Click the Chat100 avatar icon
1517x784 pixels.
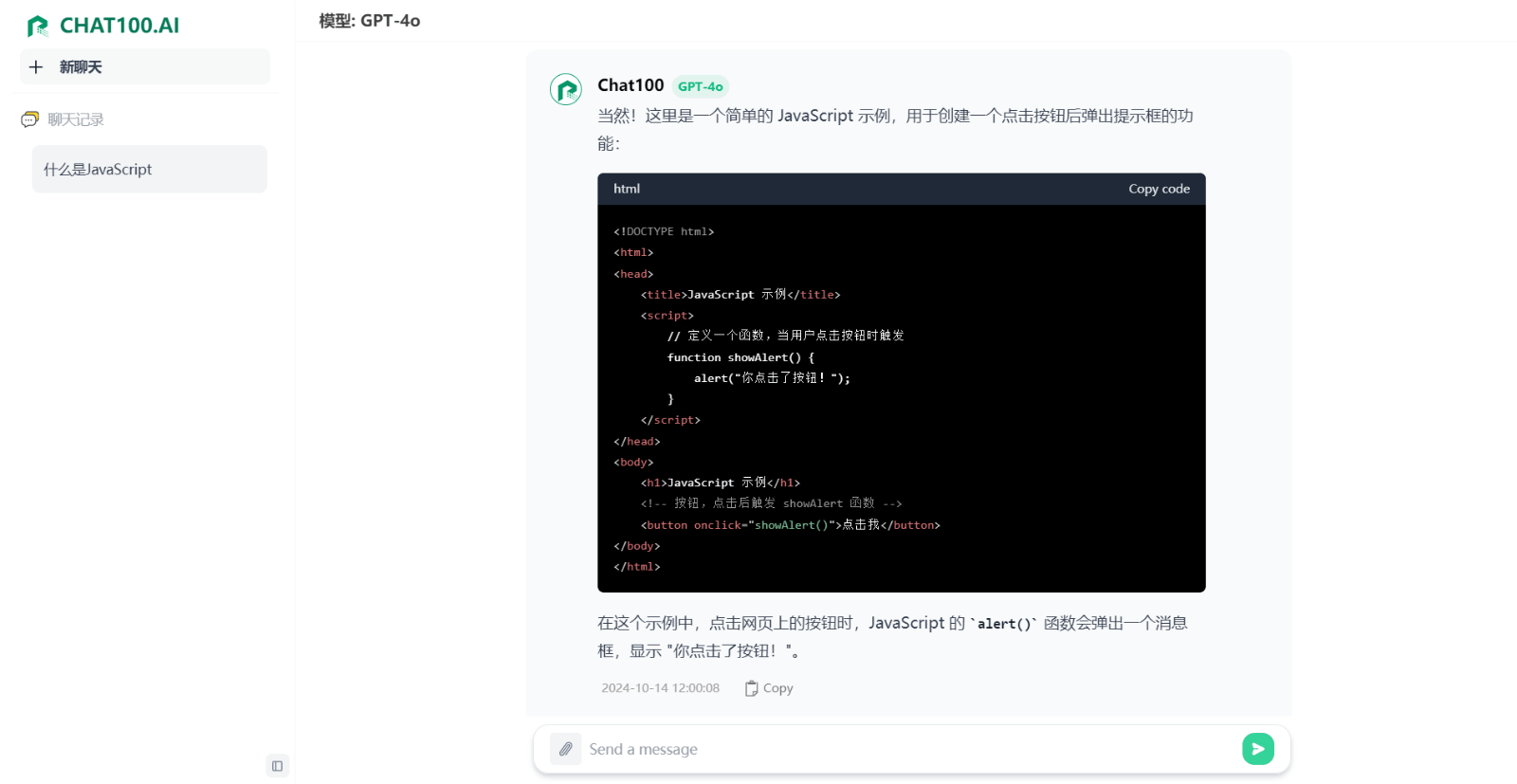[566, 90]
